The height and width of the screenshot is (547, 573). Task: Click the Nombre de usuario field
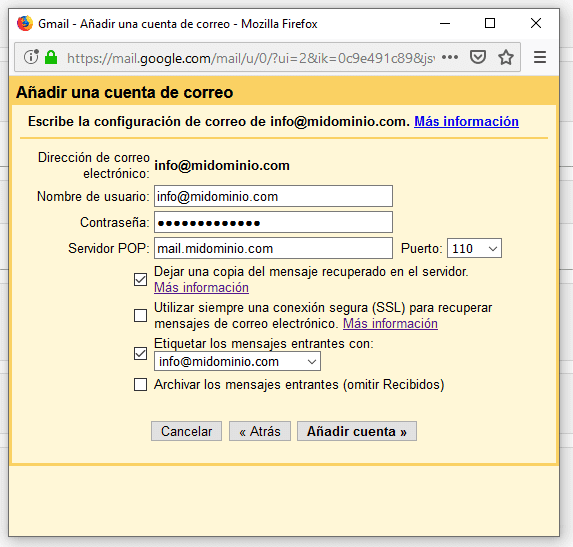click(273, 196)
